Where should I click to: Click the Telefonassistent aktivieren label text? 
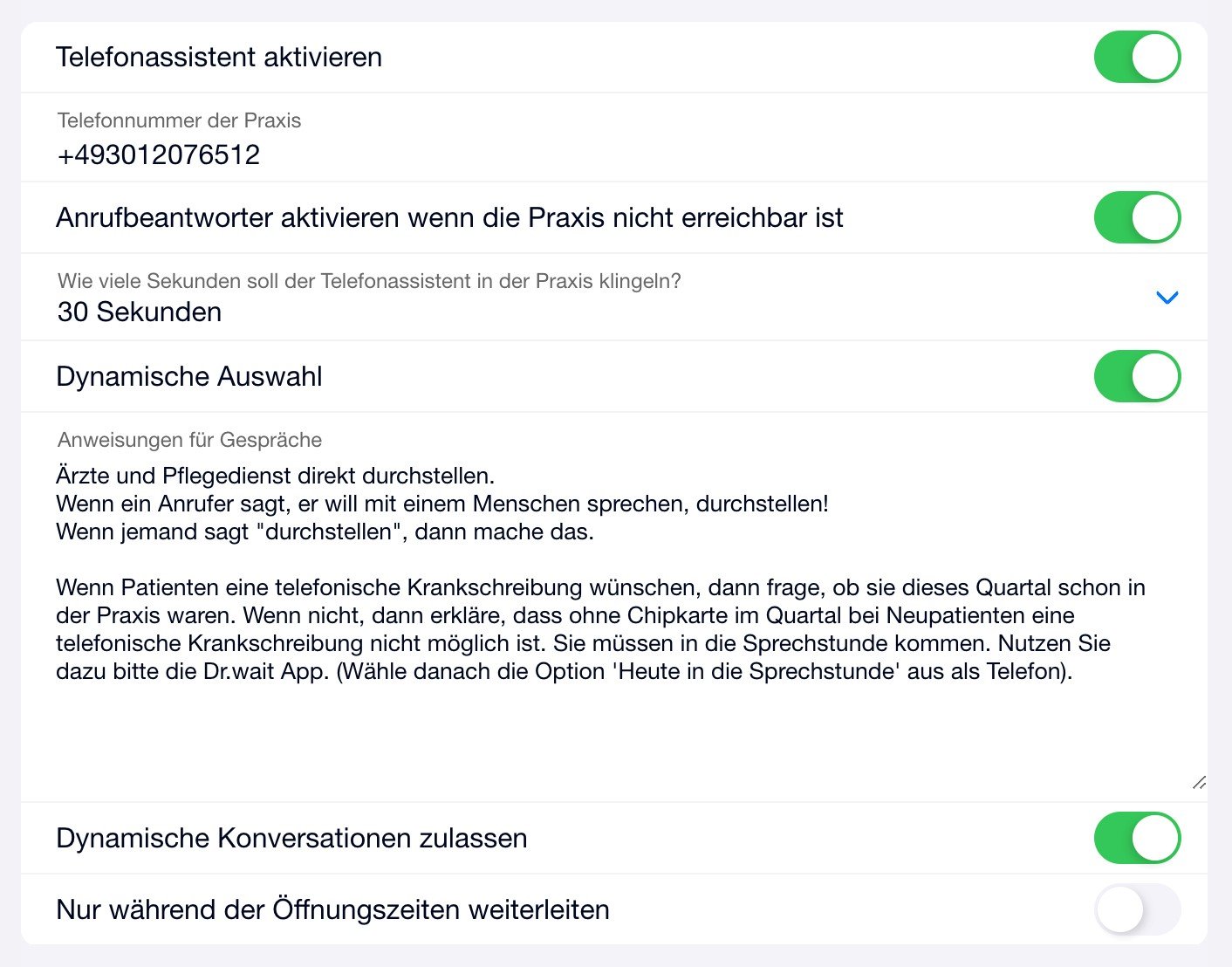[219, 58]
